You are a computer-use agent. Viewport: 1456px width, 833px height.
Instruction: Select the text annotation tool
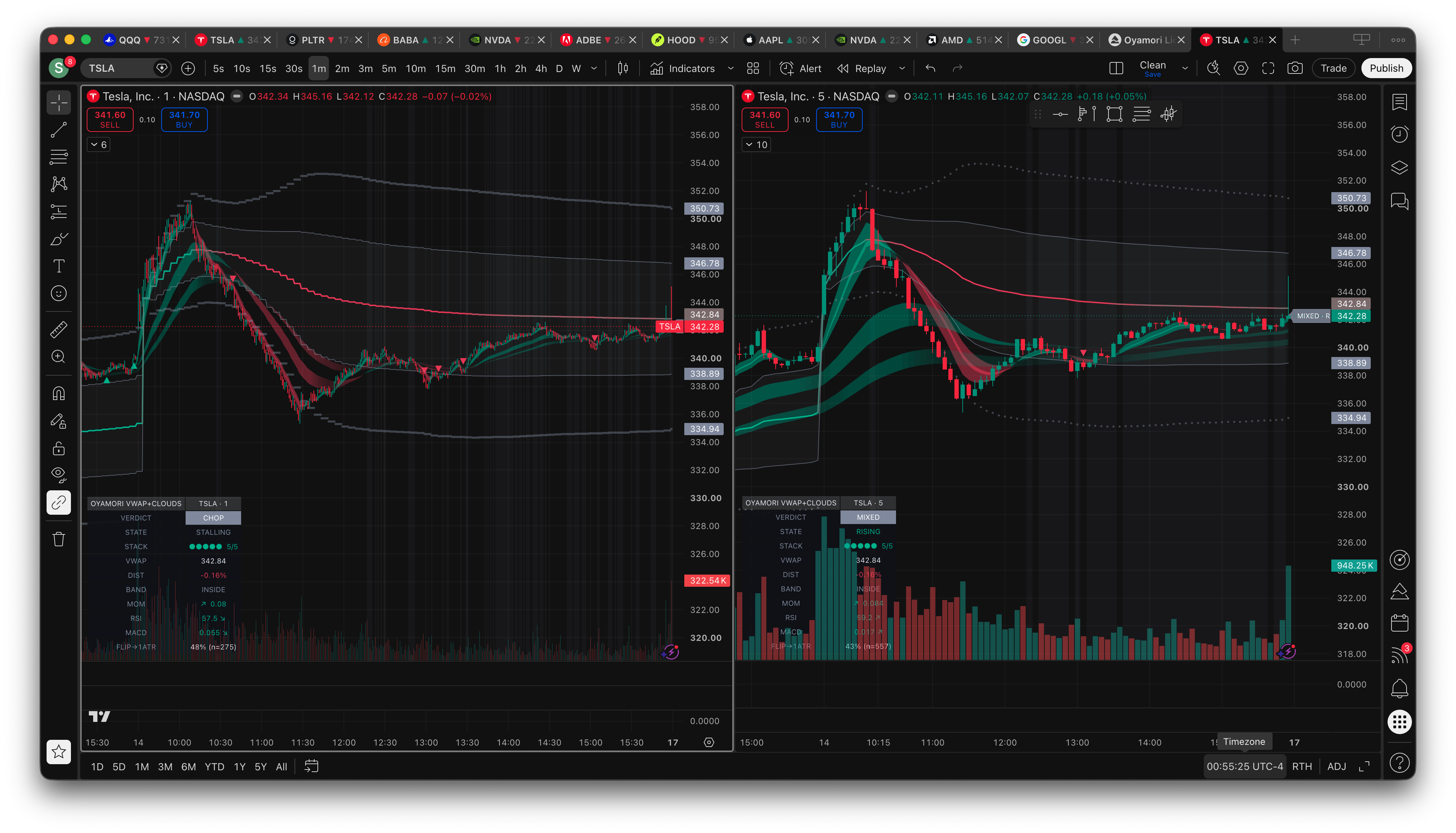coord(59,266)
